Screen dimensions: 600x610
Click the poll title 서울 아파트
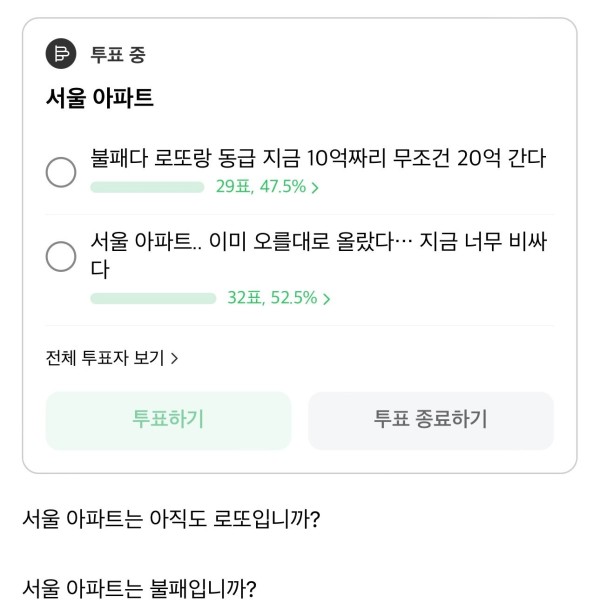pyautogui.click(x=100, y=97)
